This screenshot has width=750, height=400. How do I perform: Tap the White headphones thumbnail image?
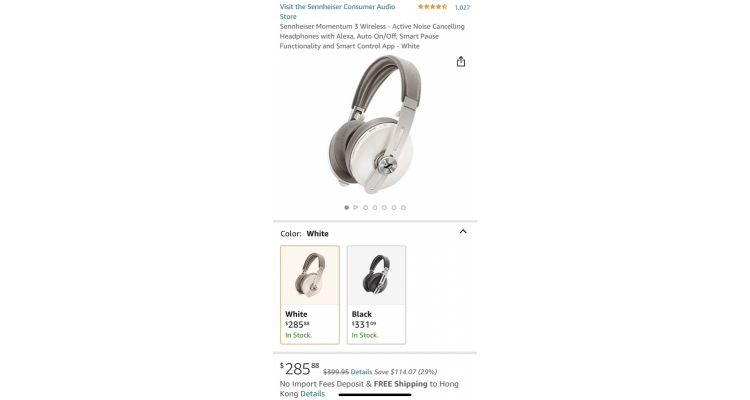(x=310, y=275)
